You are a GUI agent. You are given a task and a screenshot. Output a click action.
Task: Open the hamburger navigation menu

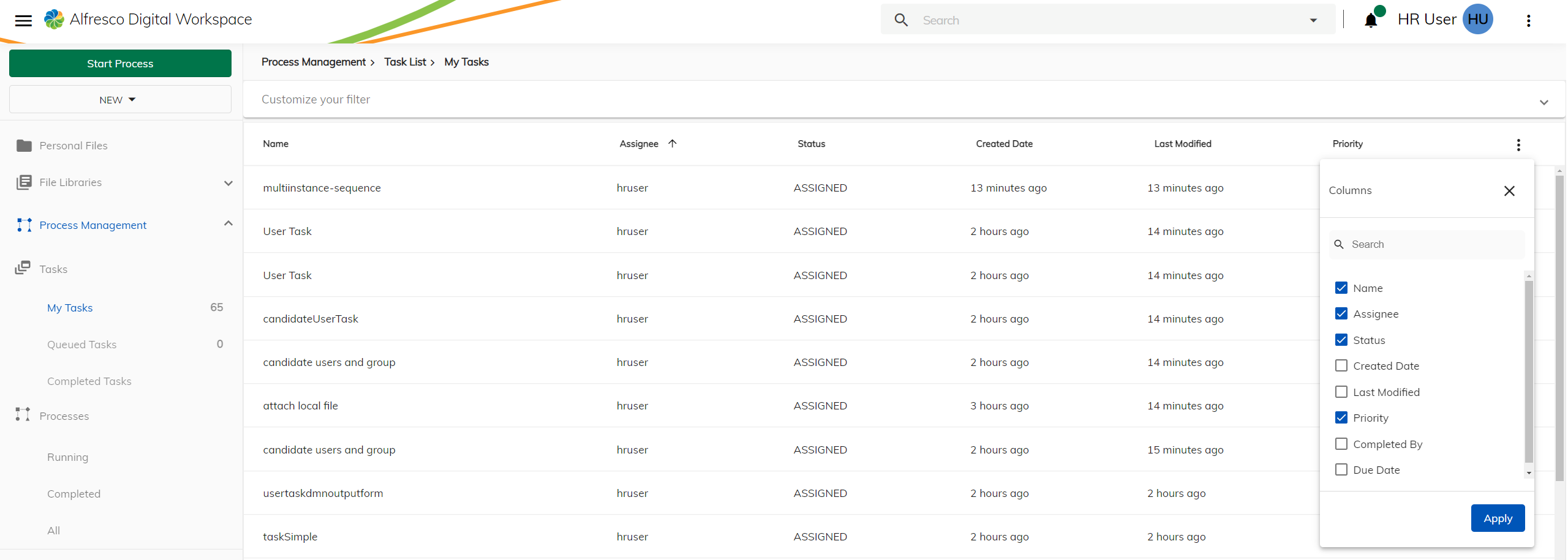[x=23, y=20]
